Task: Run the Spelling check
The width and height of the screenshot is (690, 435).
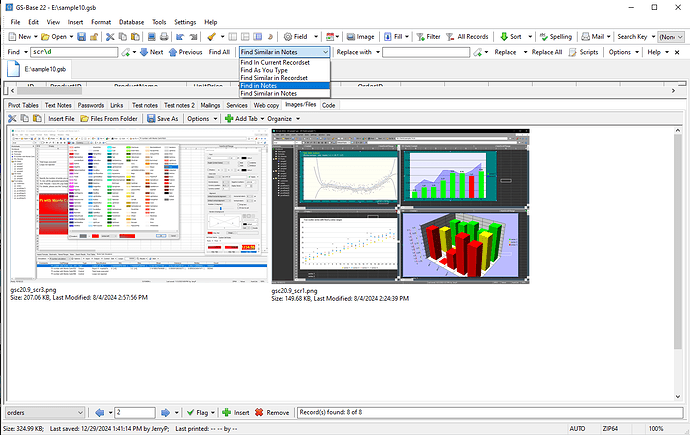Action: point(556,37)
